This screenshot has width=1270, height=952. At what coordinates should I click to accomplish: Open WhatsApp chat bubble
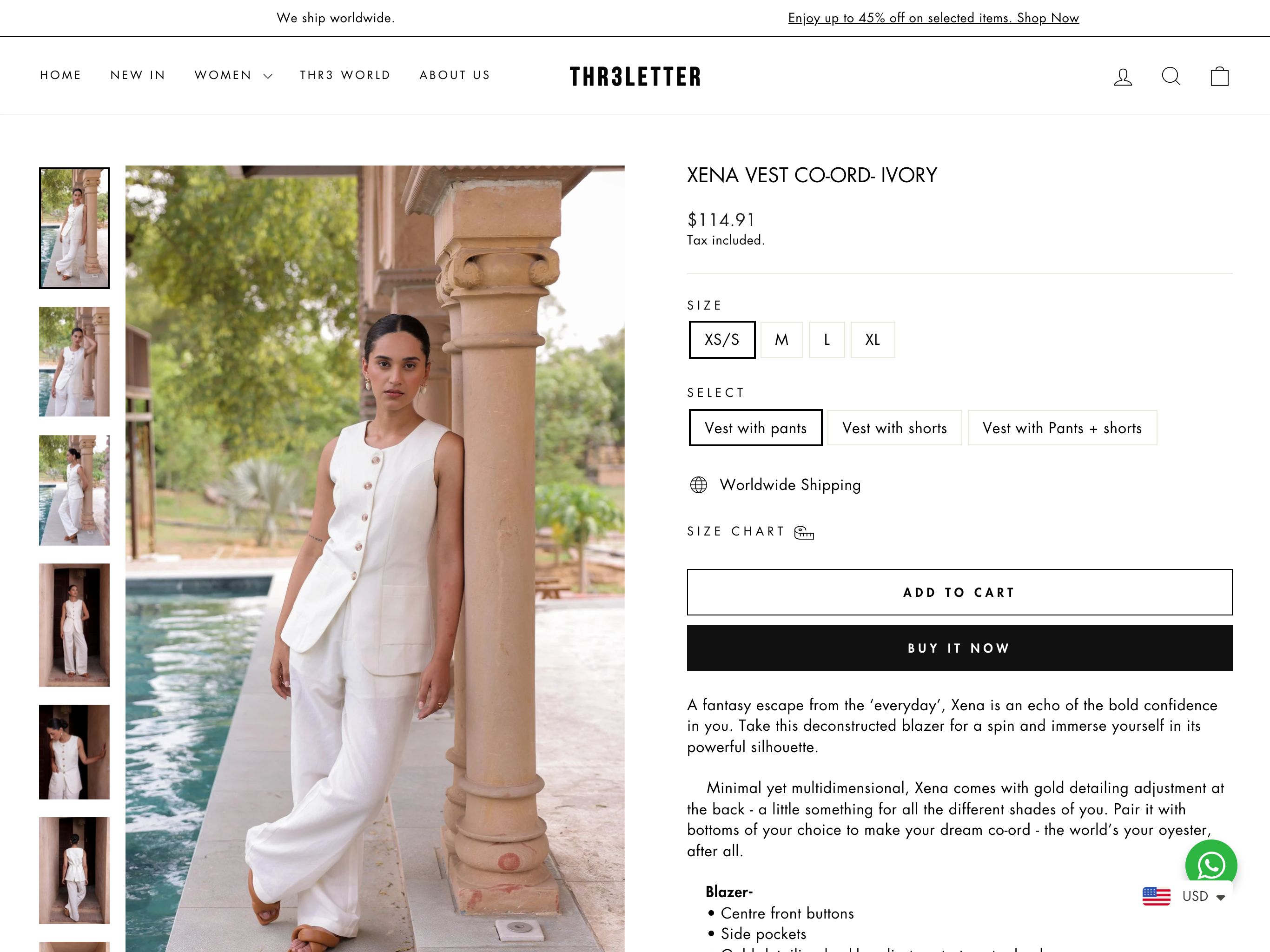[x=1211, y=865]
